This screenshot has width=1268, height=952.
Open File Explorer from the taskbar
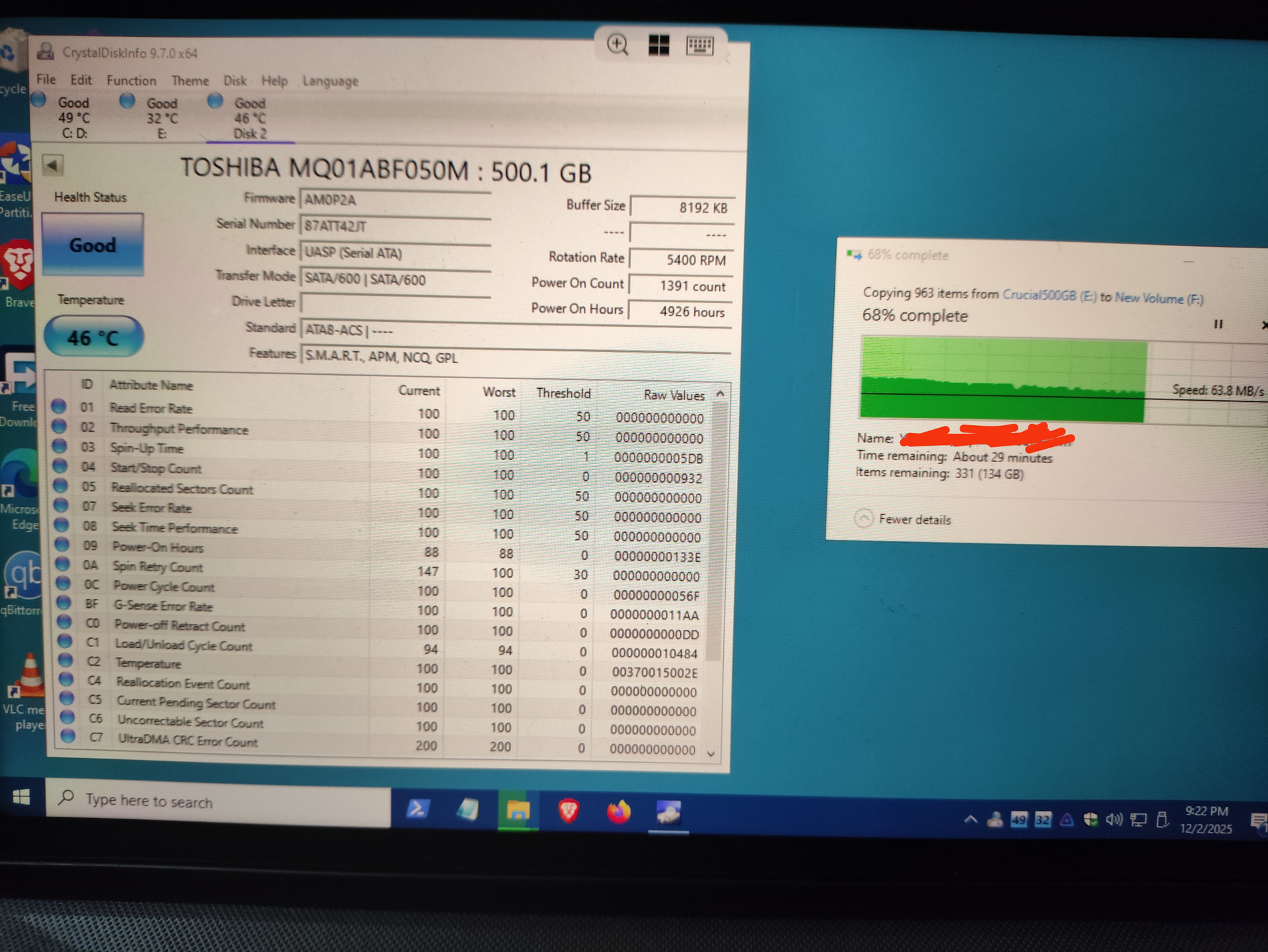pyautogui.click(x=518, y=810)
